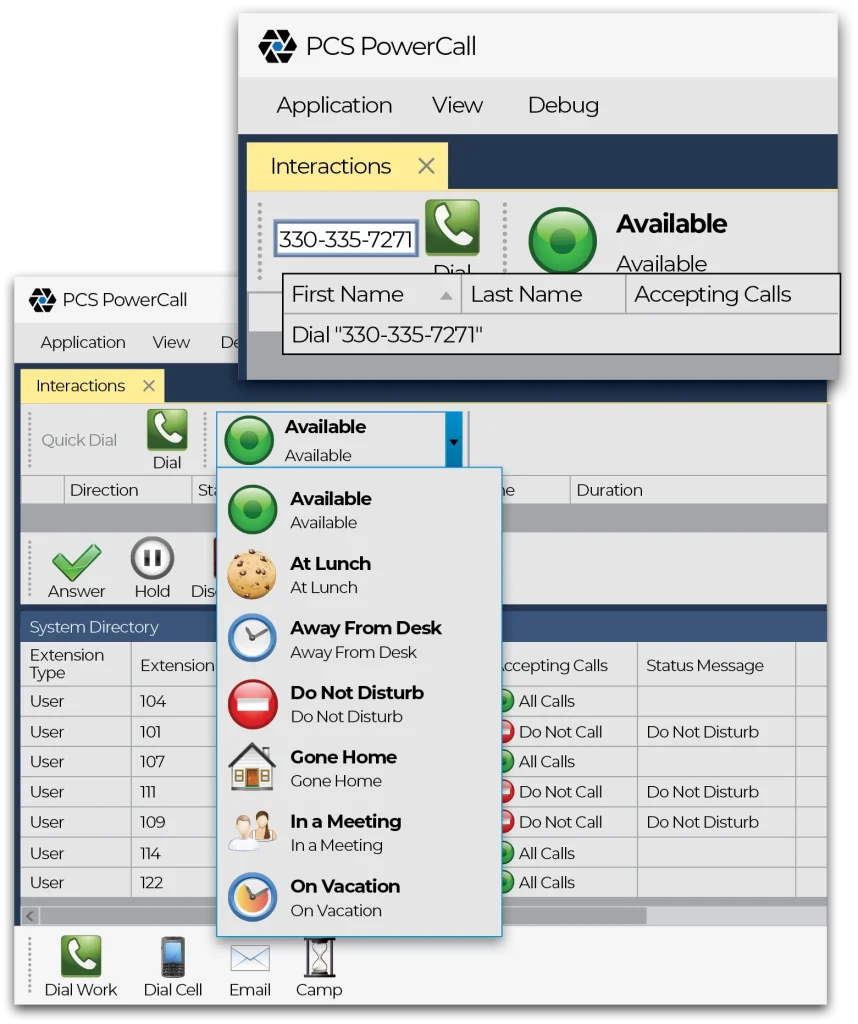Click the System Directory panel title

tap(94, 627)
